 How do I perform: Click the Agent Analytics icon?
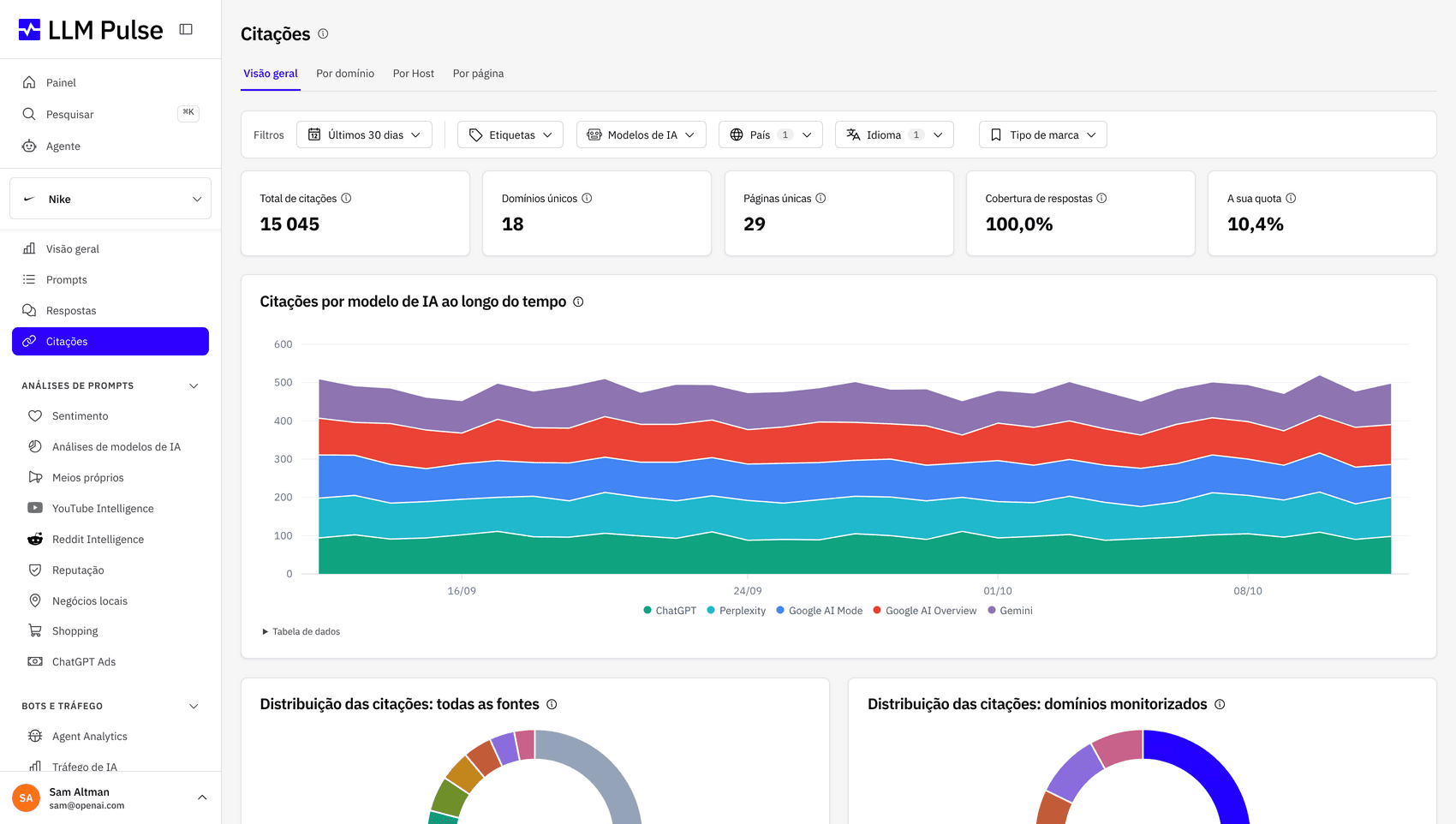pos(35,736)
